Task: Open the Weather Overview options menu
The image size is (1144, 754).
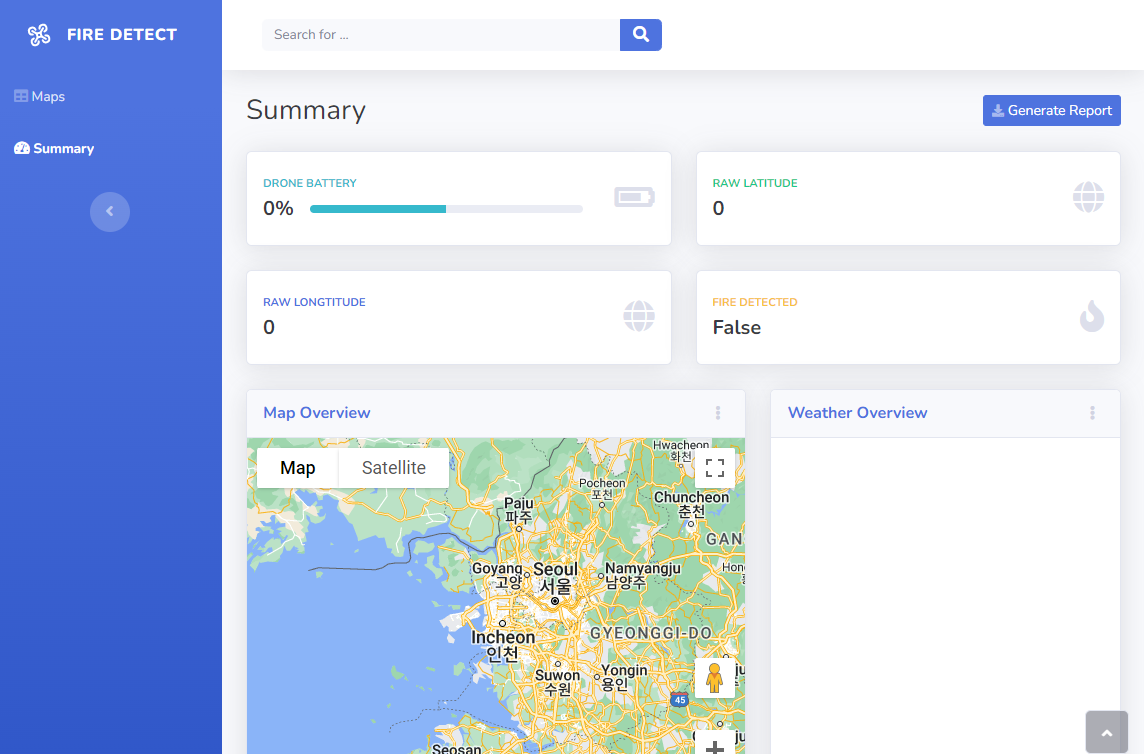Action: (1092, 413)
